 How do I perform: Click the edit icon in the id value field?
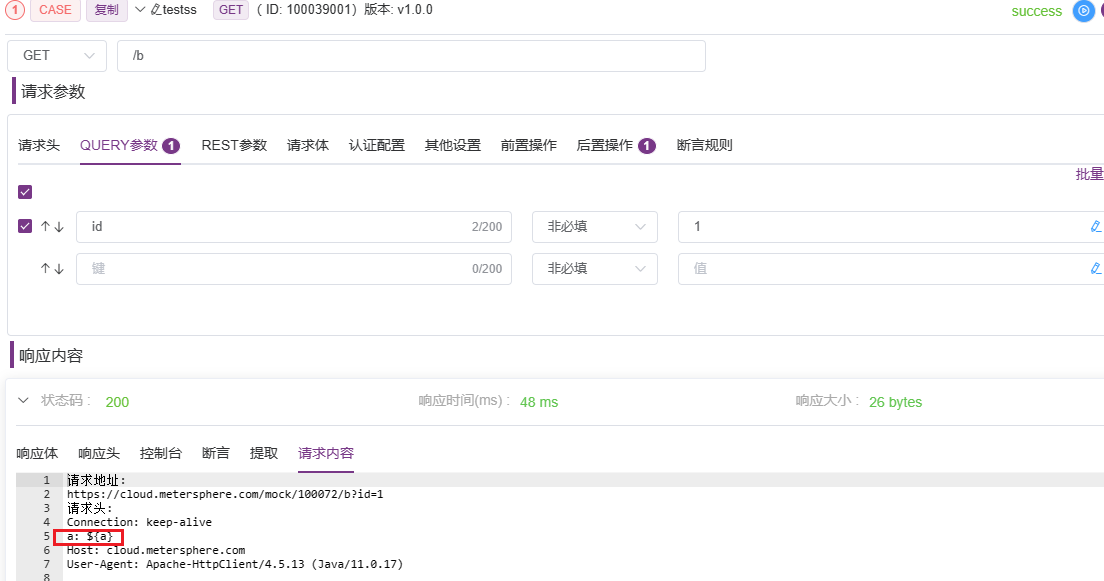click(x=1096, y=226)
